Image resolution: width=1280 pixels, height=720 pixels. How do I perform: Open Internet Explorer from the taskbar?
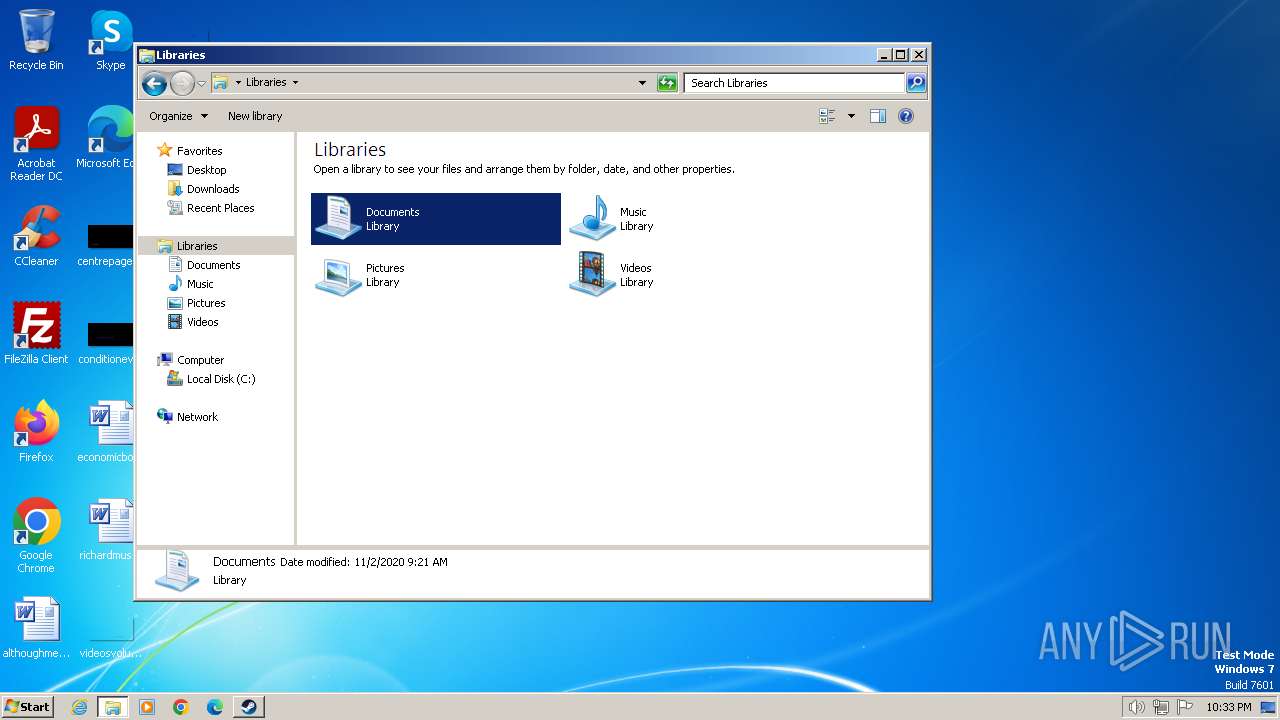click(x=80, y=707)
